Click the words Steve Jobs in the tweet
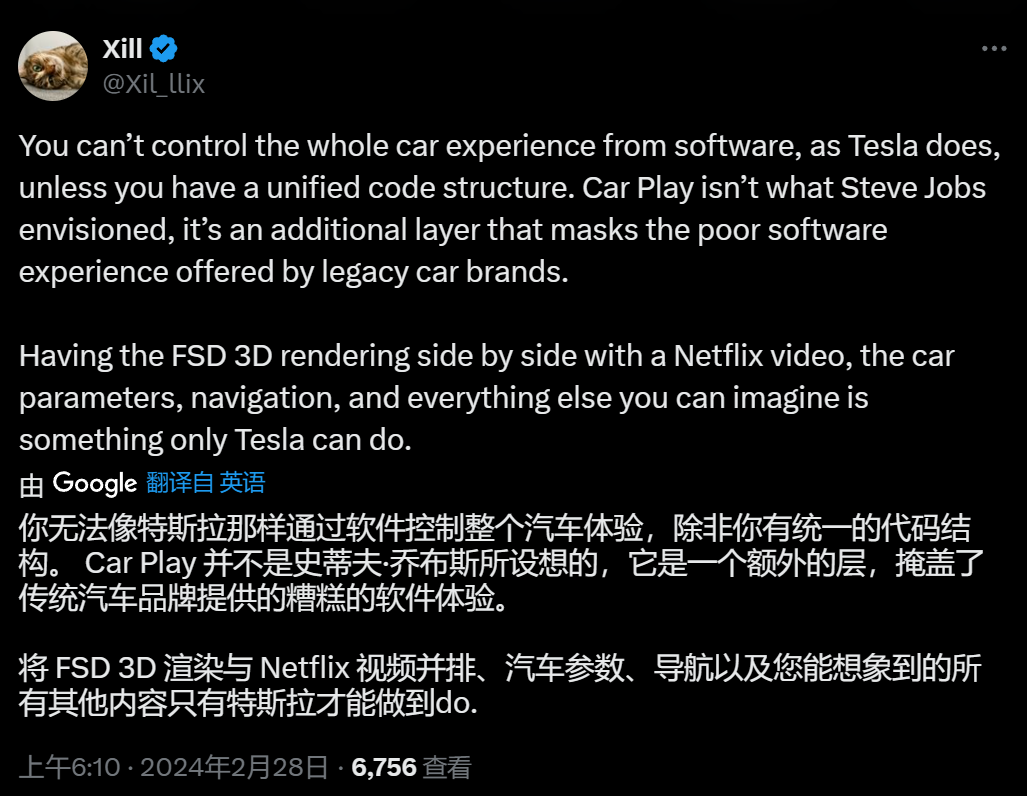Image resolution: width=1027 pixels, height=796 pixels. (913, 188)
